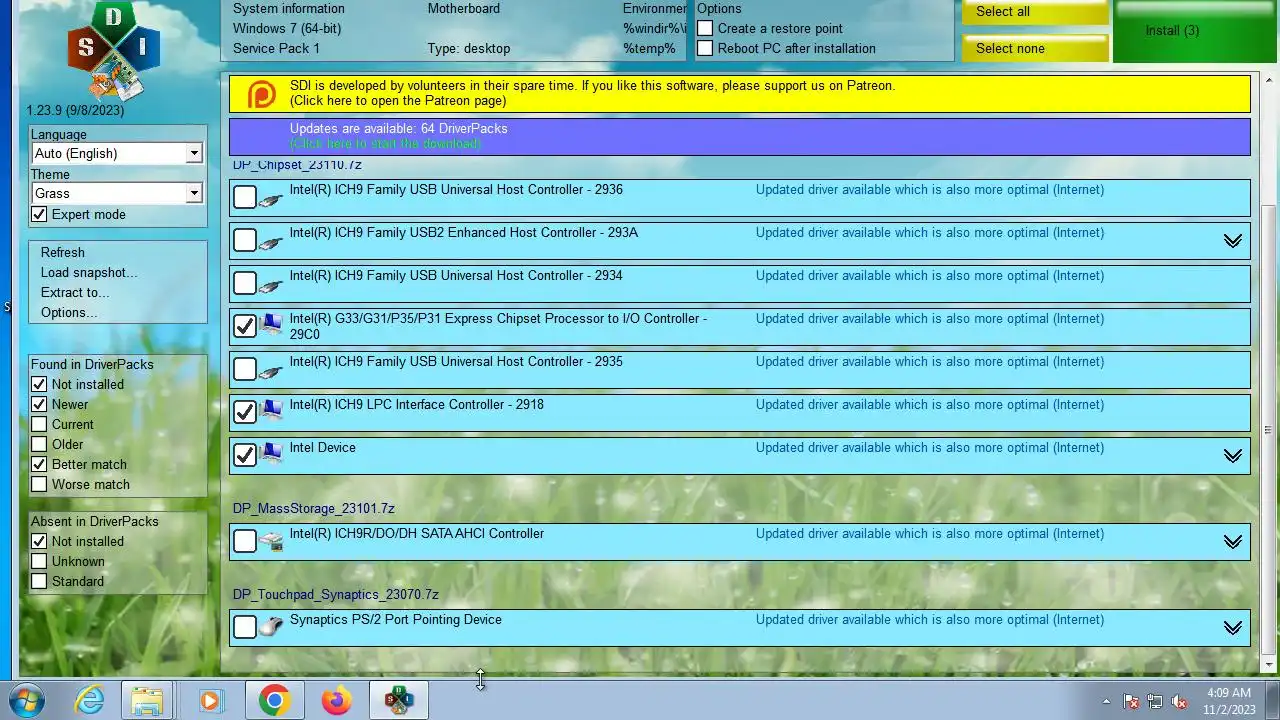1280x720 pixels.
Task: Click Extract to... menu entry
Action: pos(75,292)
